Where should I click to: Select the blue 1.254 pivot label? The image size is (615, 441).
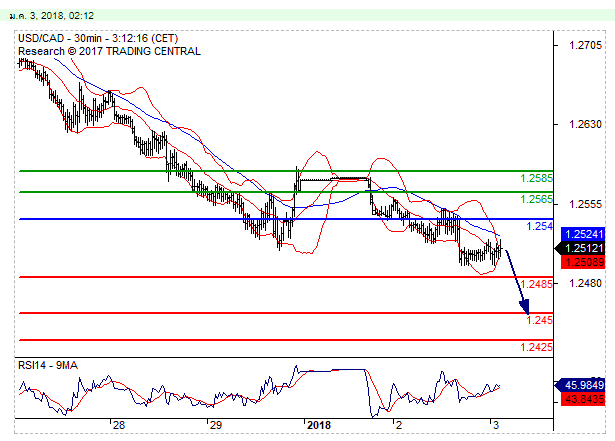click(539, 226)
